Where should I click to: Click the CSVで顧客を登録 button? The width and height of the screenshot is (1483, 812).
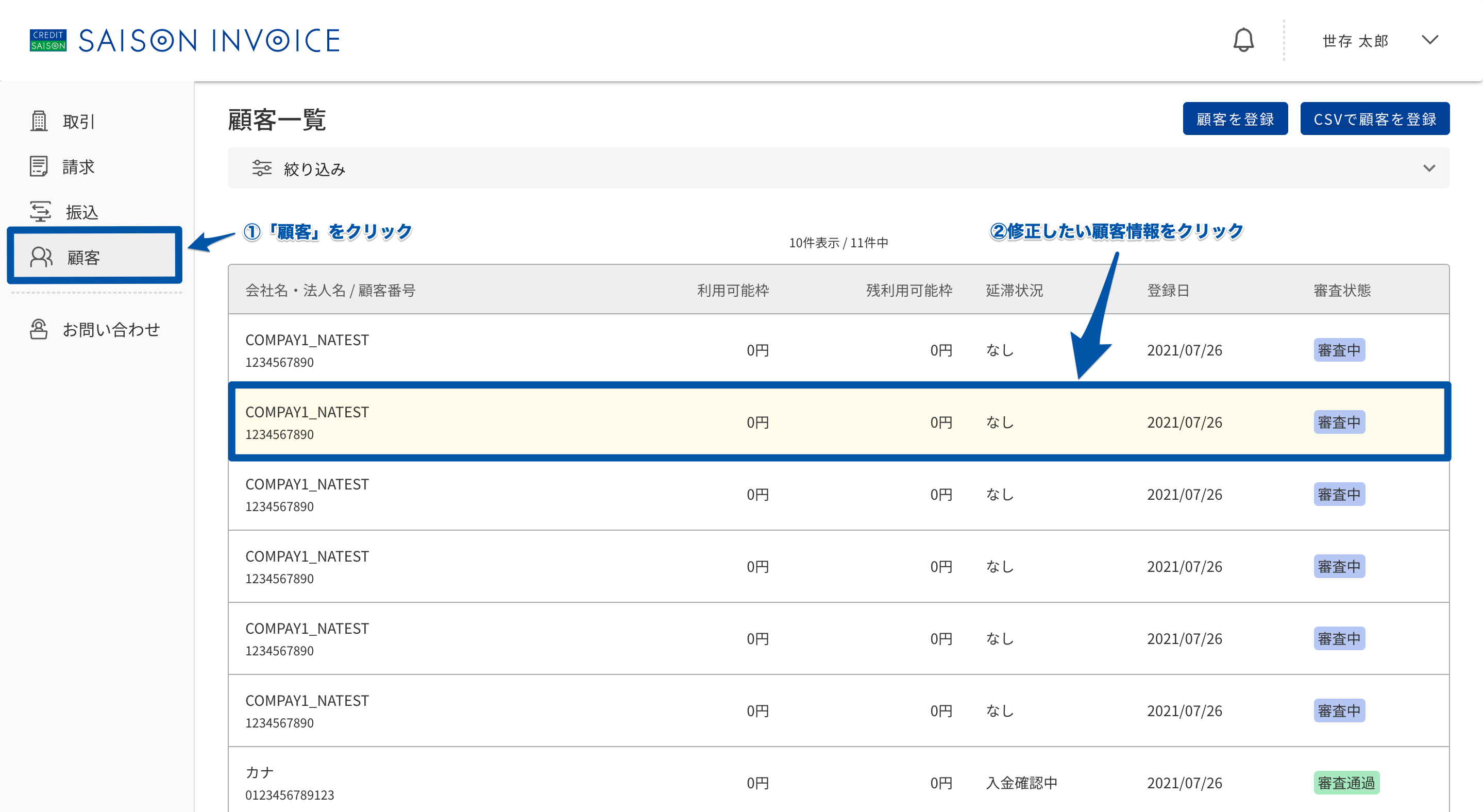point(1375,119)
